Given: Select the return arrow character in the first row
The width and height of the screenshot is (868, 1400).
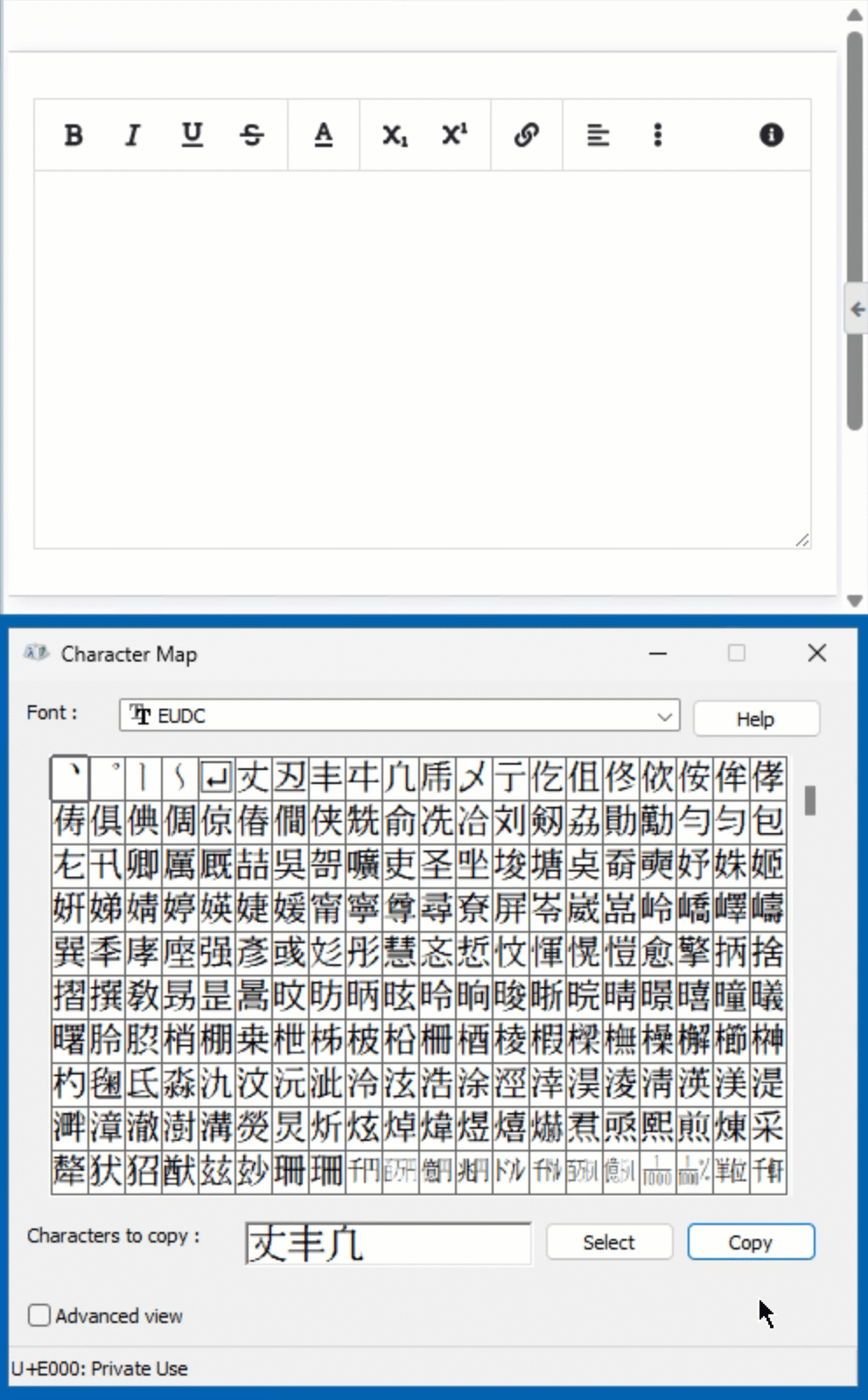Looking at the screenshot, I should pos(216,778).
